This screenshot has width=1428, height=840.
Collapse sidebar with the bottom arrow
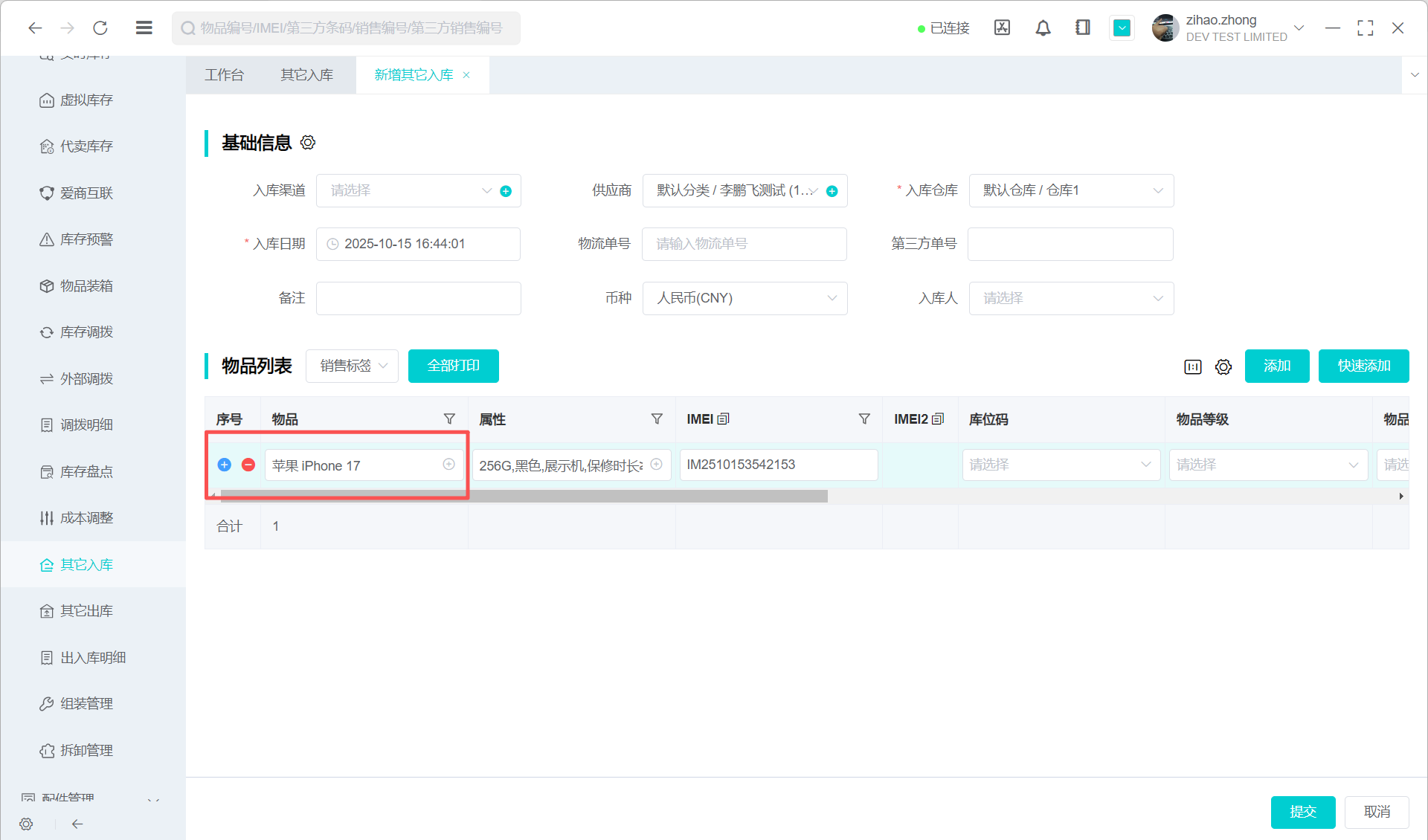(x=77, y=824)
